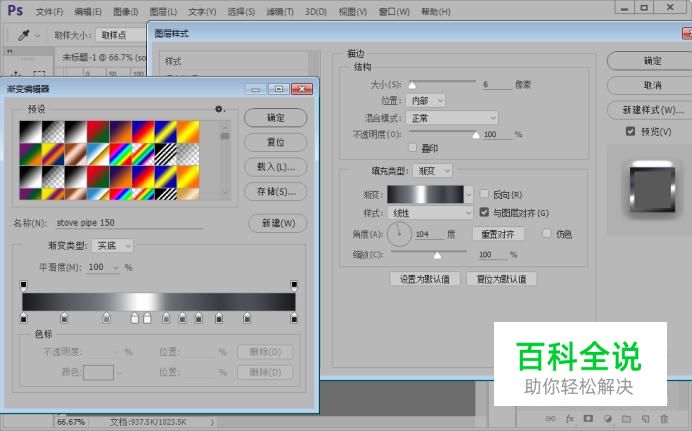
Task: Click the 缩放(C) scale slider handle
Action: (437, 255)
